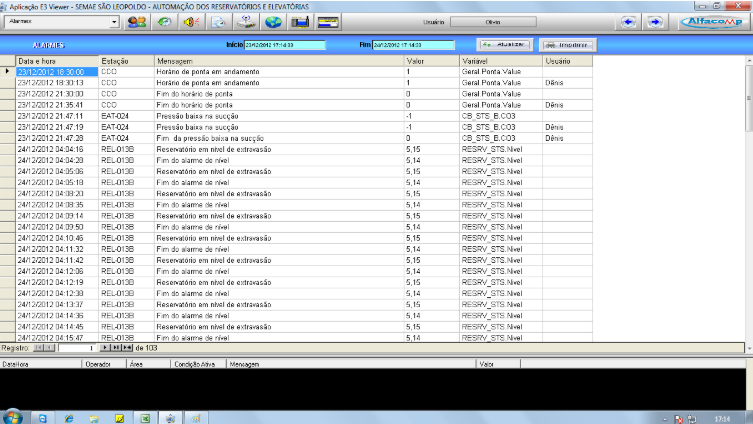Click the alarm speaker mute icon
The image size is (753, 424).
point(192,21)
